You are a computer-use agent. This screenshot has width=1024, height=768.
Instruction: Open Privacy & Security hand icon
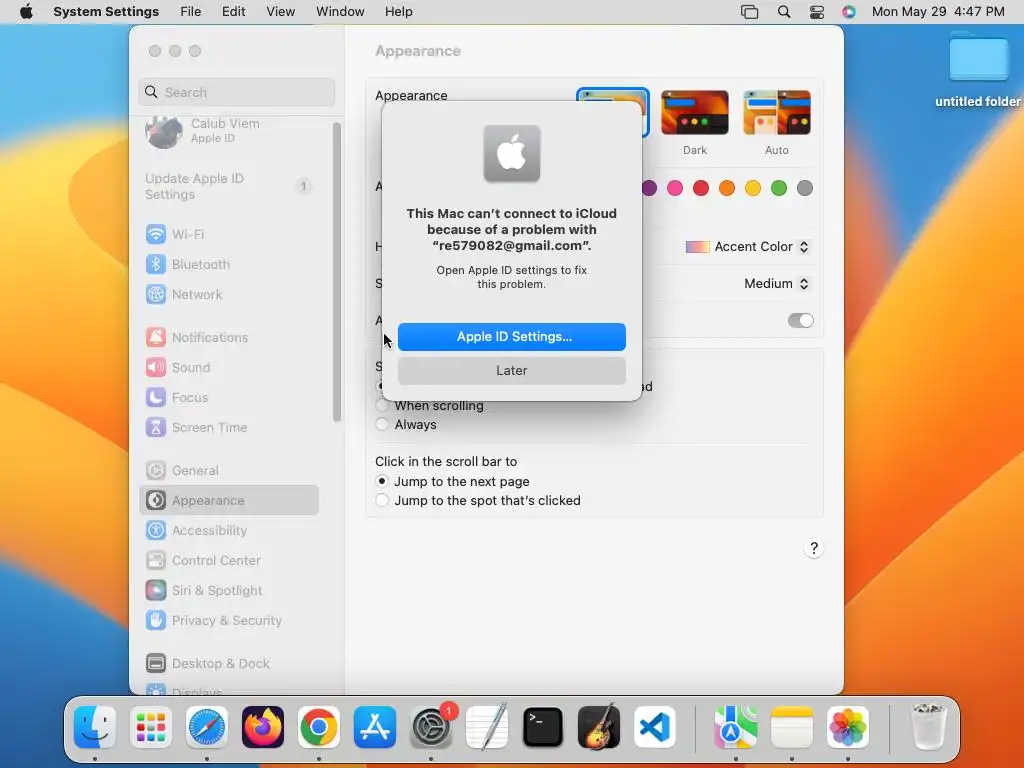155,620
